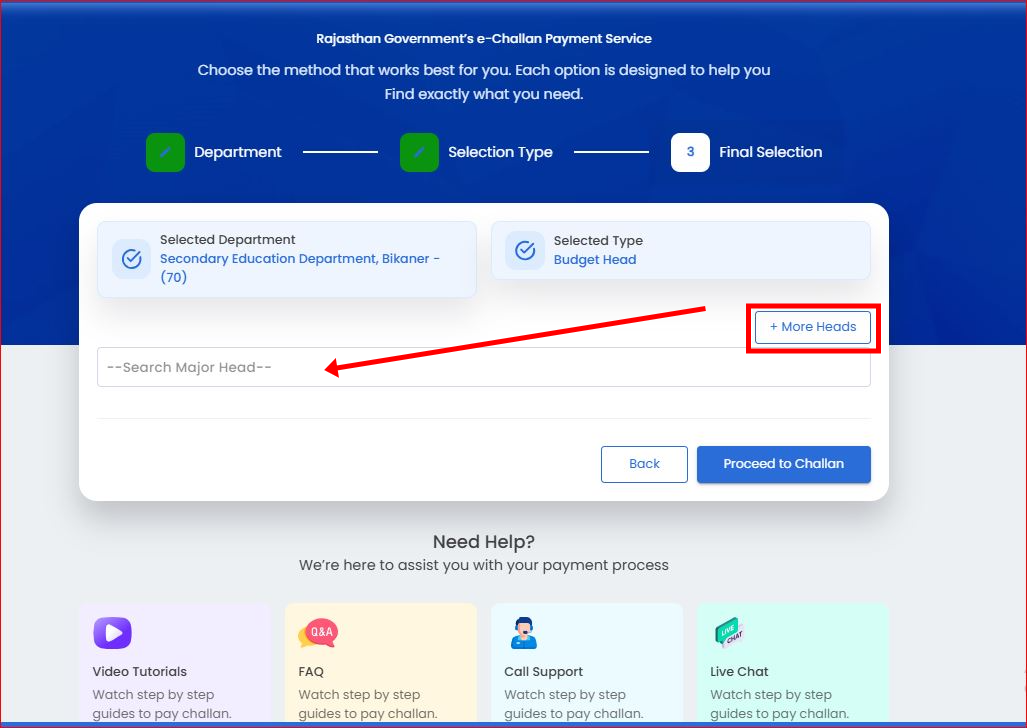Click the Selected Department label
This screenshot has height=728, width=1027.
[227, 240]
